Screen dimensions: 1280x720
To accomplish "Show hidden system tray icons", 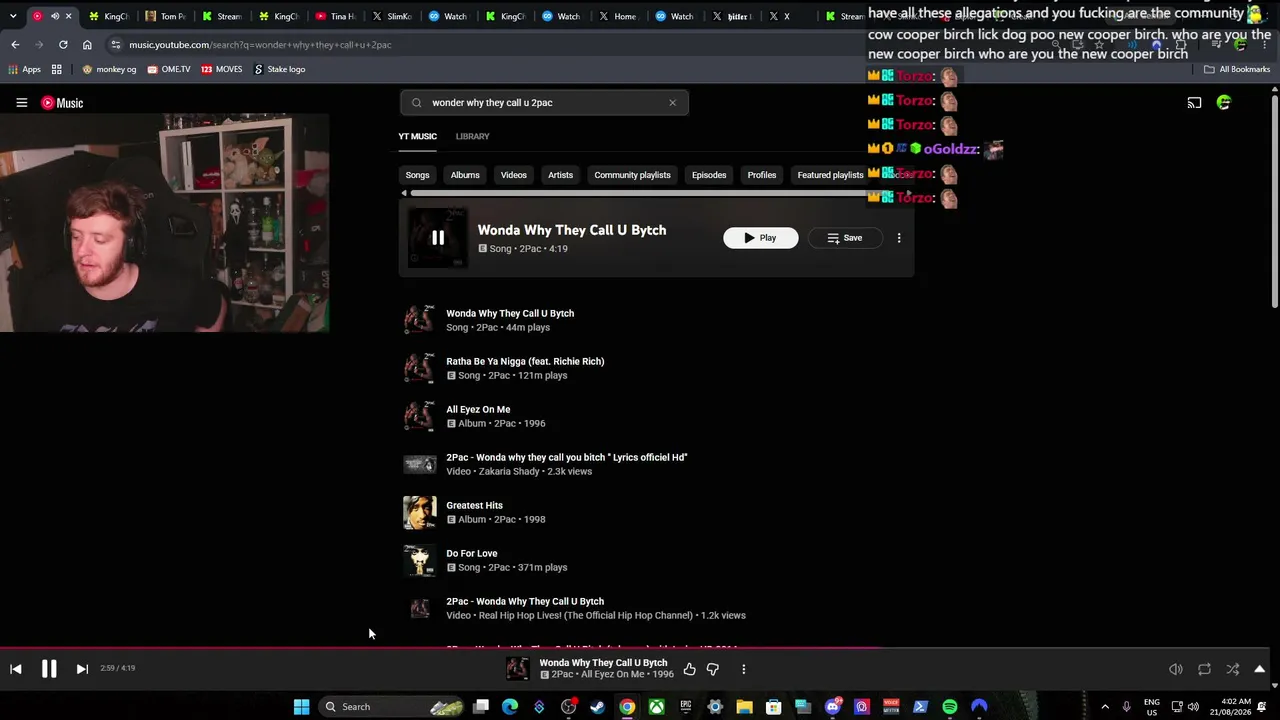I will point(1105,707).
